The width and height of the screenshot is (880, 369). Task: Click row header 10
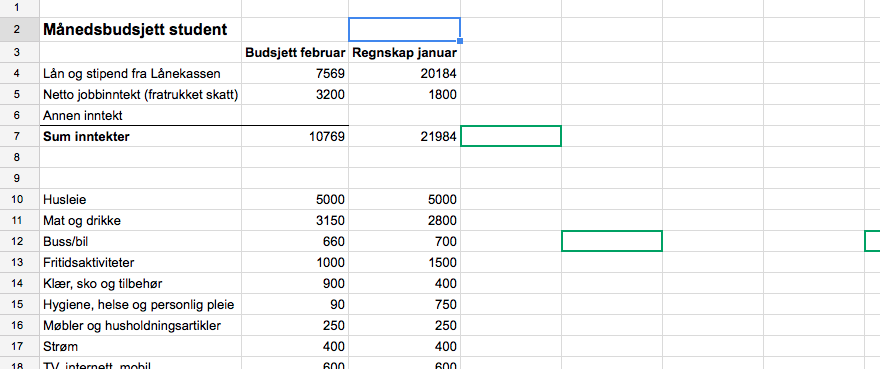point(20,199)
